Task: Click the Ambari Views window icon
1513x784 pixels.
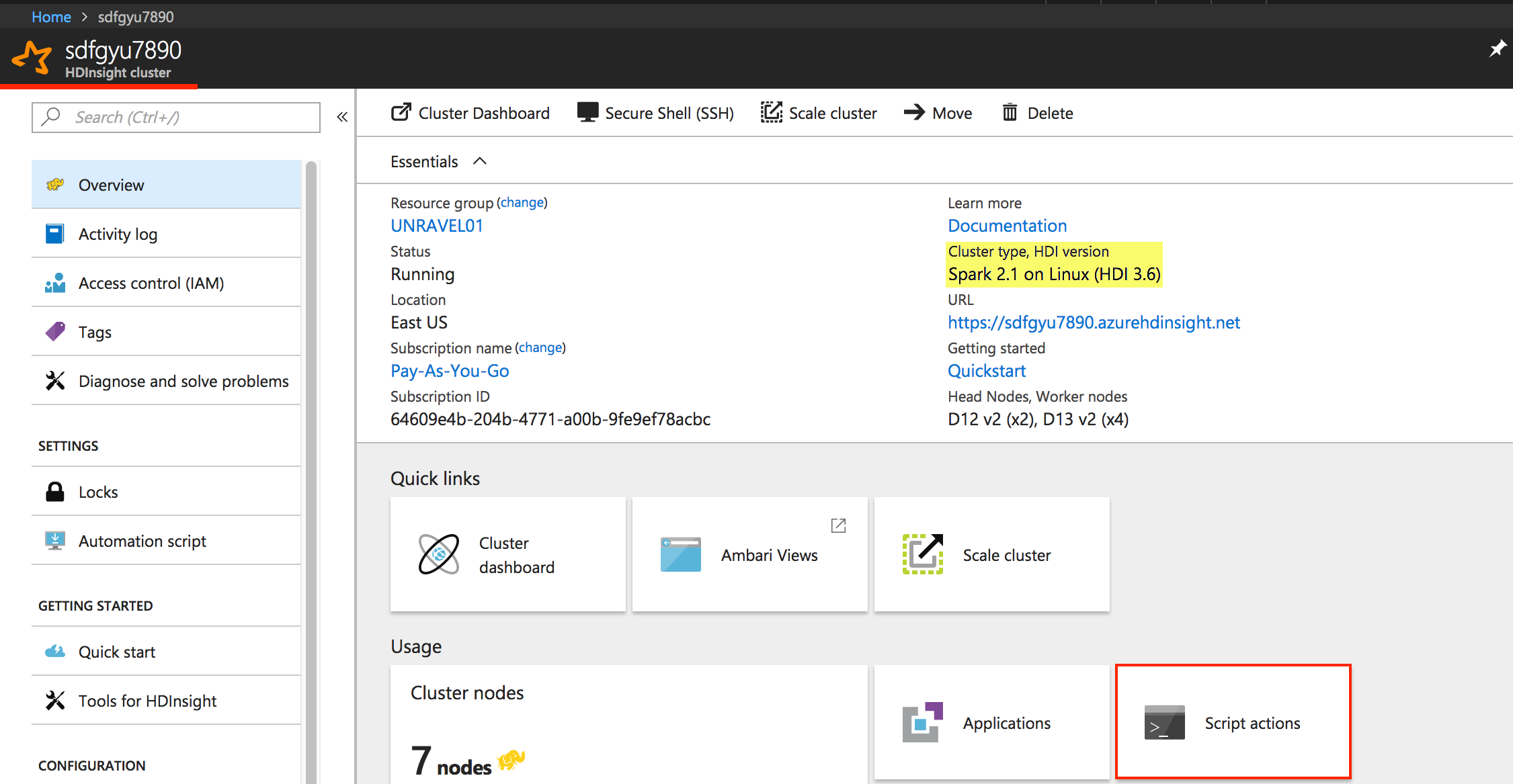Action: (x=680, y=554)
